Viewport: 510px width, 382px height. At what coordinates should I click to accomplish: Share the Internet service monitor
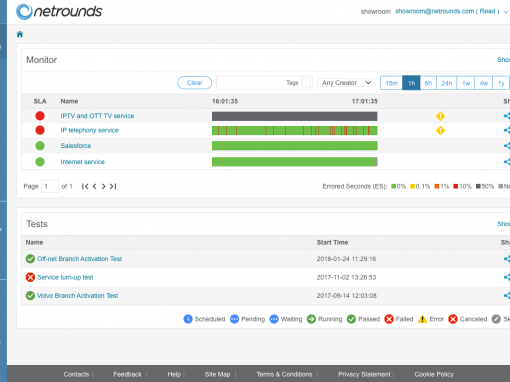pos(507,162)
